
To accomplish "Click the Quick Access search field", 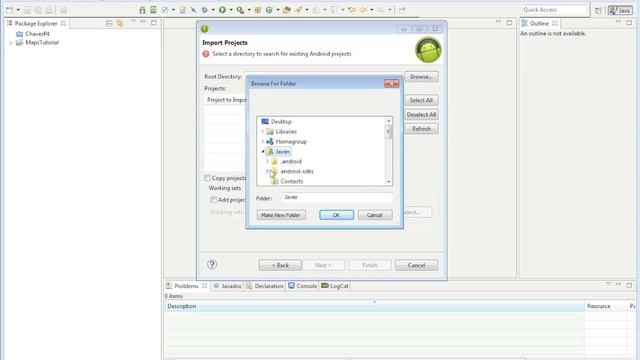I will 554,10.
